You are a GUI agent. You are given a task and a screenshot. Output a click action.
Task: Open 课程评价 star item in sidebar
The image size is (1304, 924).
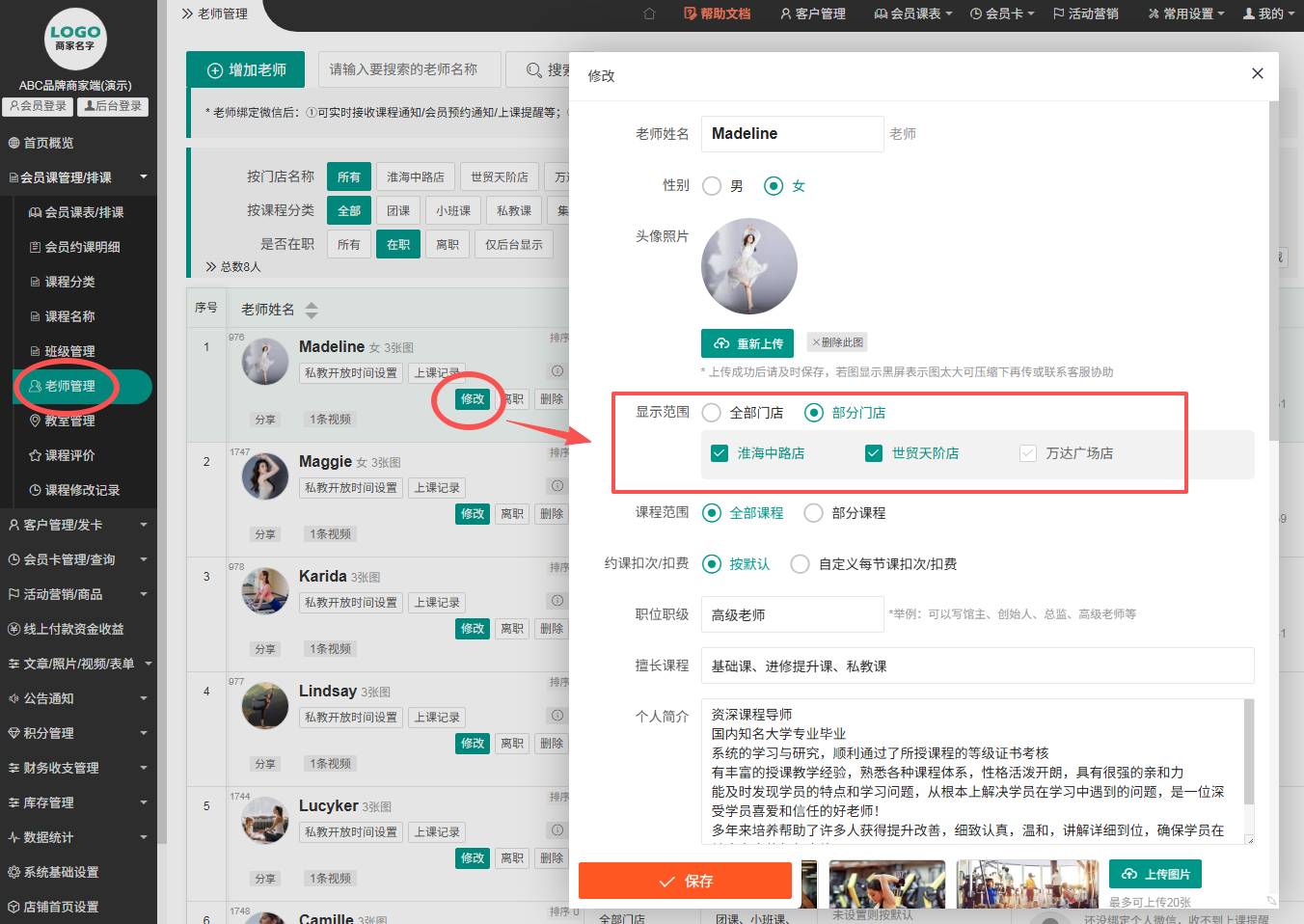[x=69, y=455]
